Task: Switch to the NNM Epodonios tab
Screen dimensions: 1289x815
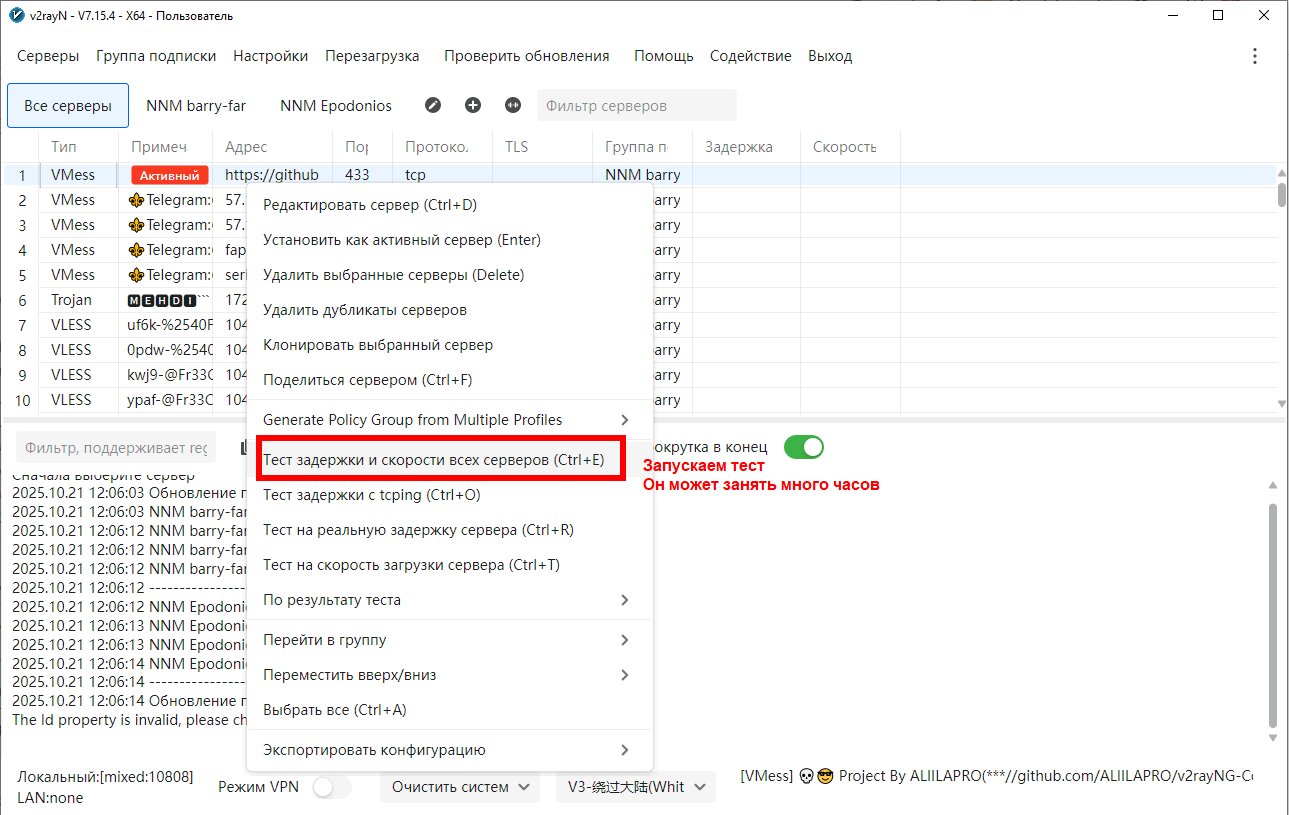Action: click(x=336, y=106)
